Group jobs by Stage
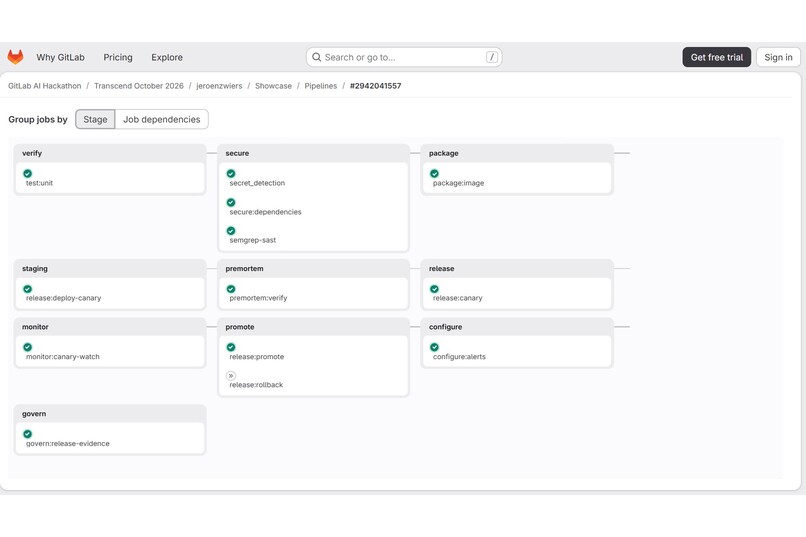The image size is (806, 537). [95, 119]
